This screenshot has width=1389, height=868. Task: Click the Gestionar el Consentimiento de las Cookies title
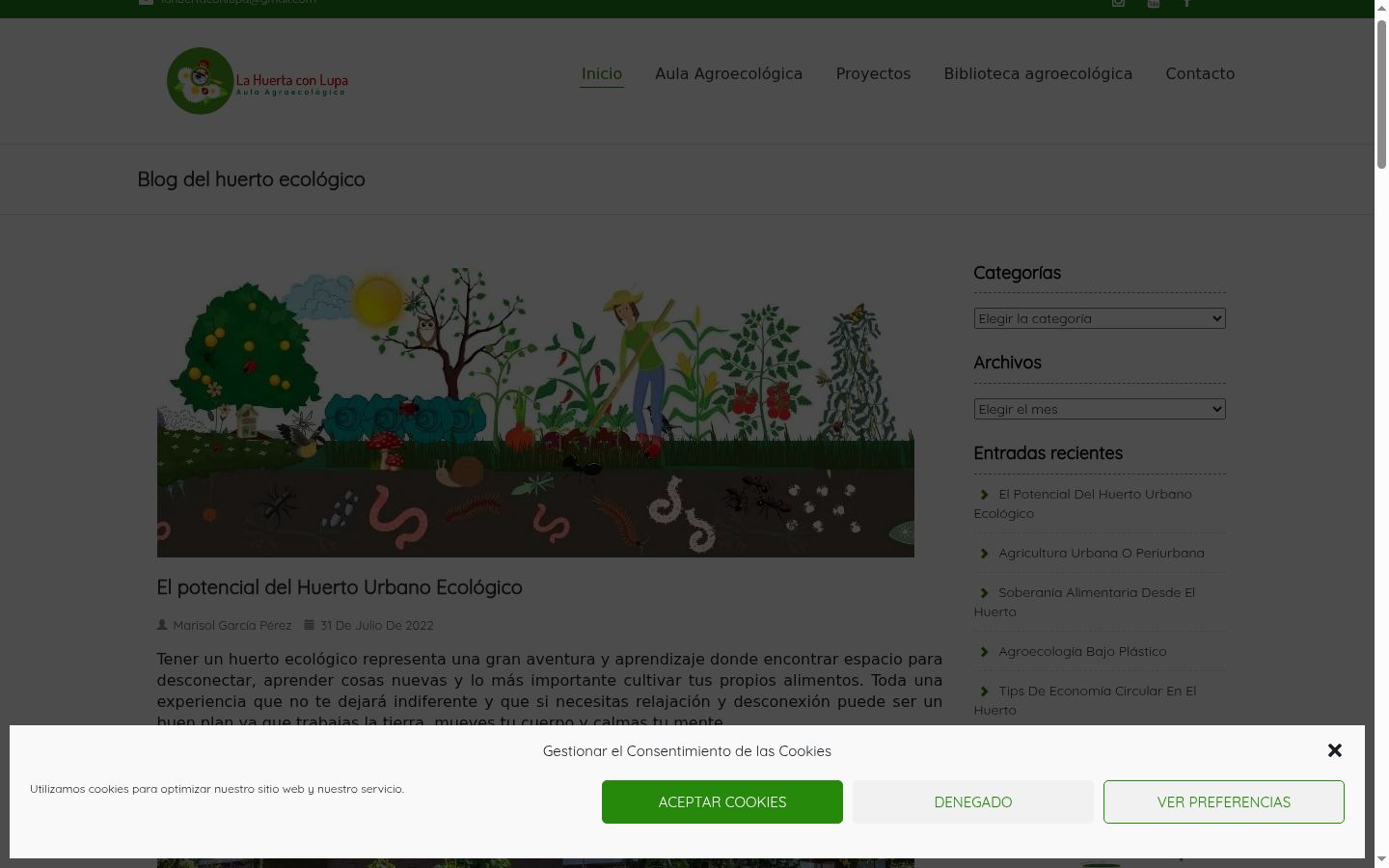point(687,751)
